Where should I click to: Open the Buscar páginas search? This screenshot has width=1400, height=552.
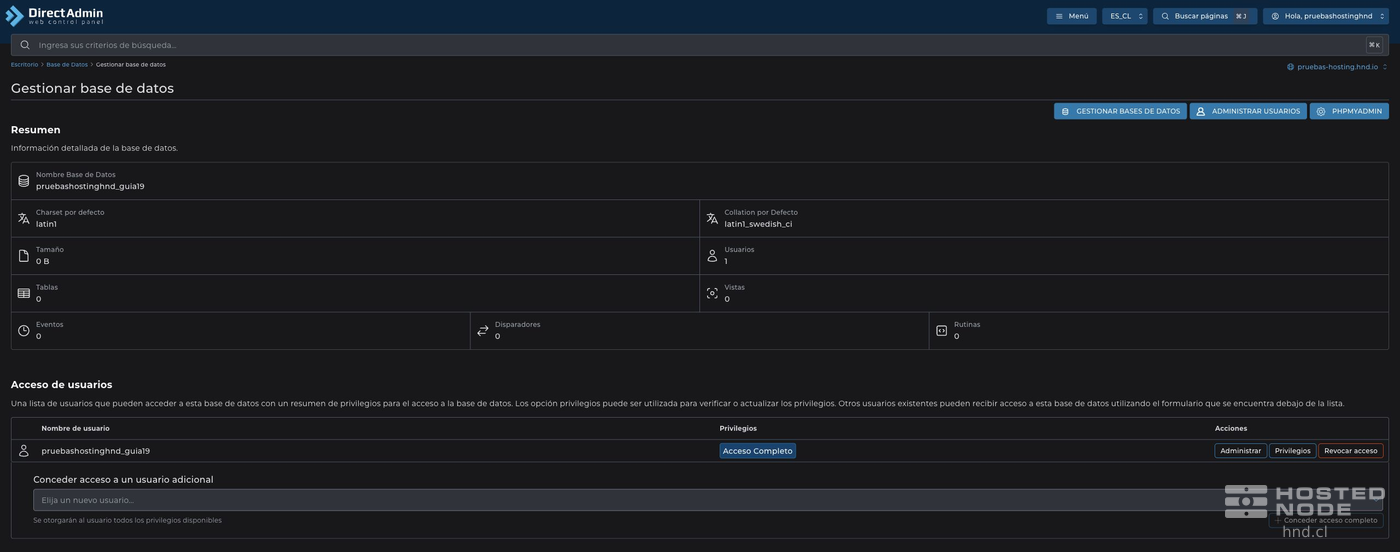point(1205,16)
